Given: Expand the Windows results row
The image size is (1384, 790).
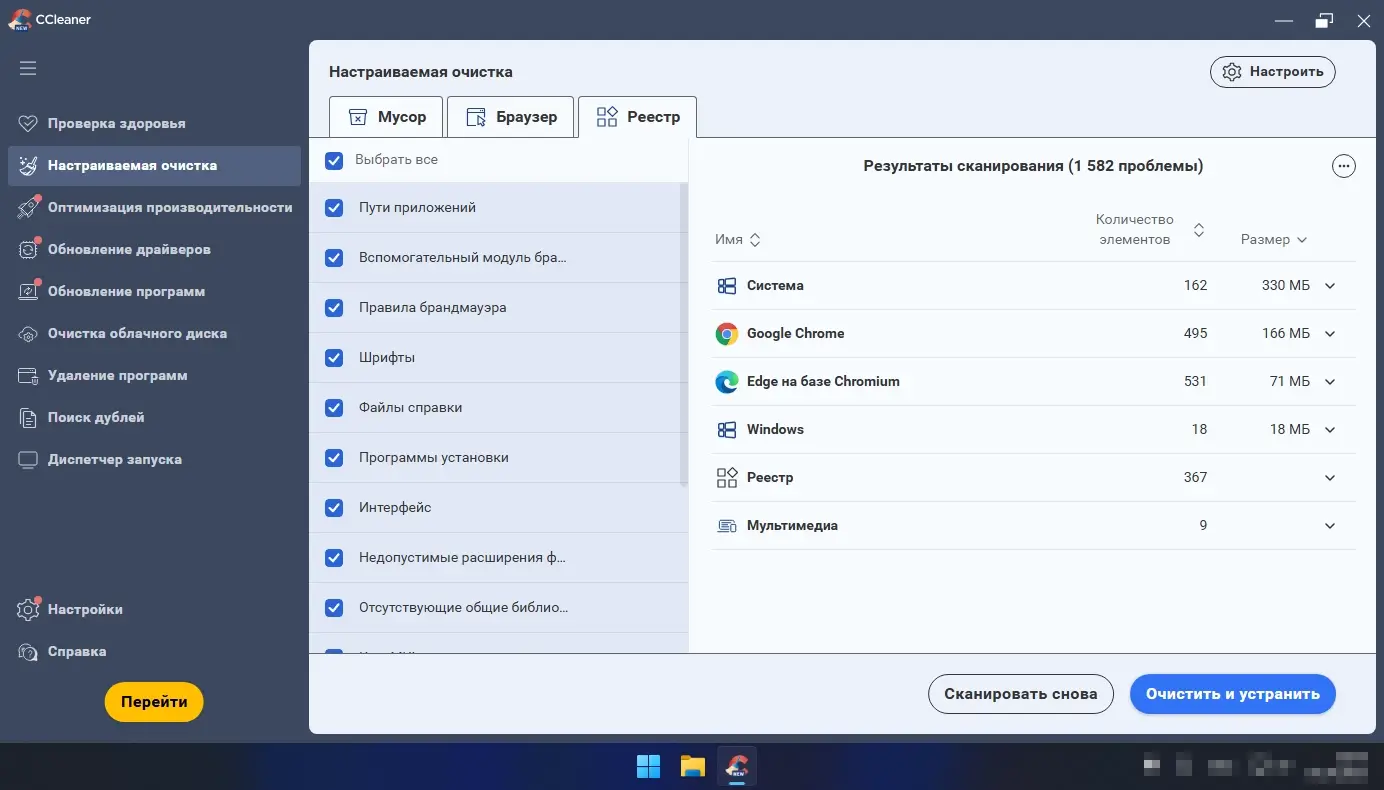Looking at the screenshot, I should pos(1330,430).
